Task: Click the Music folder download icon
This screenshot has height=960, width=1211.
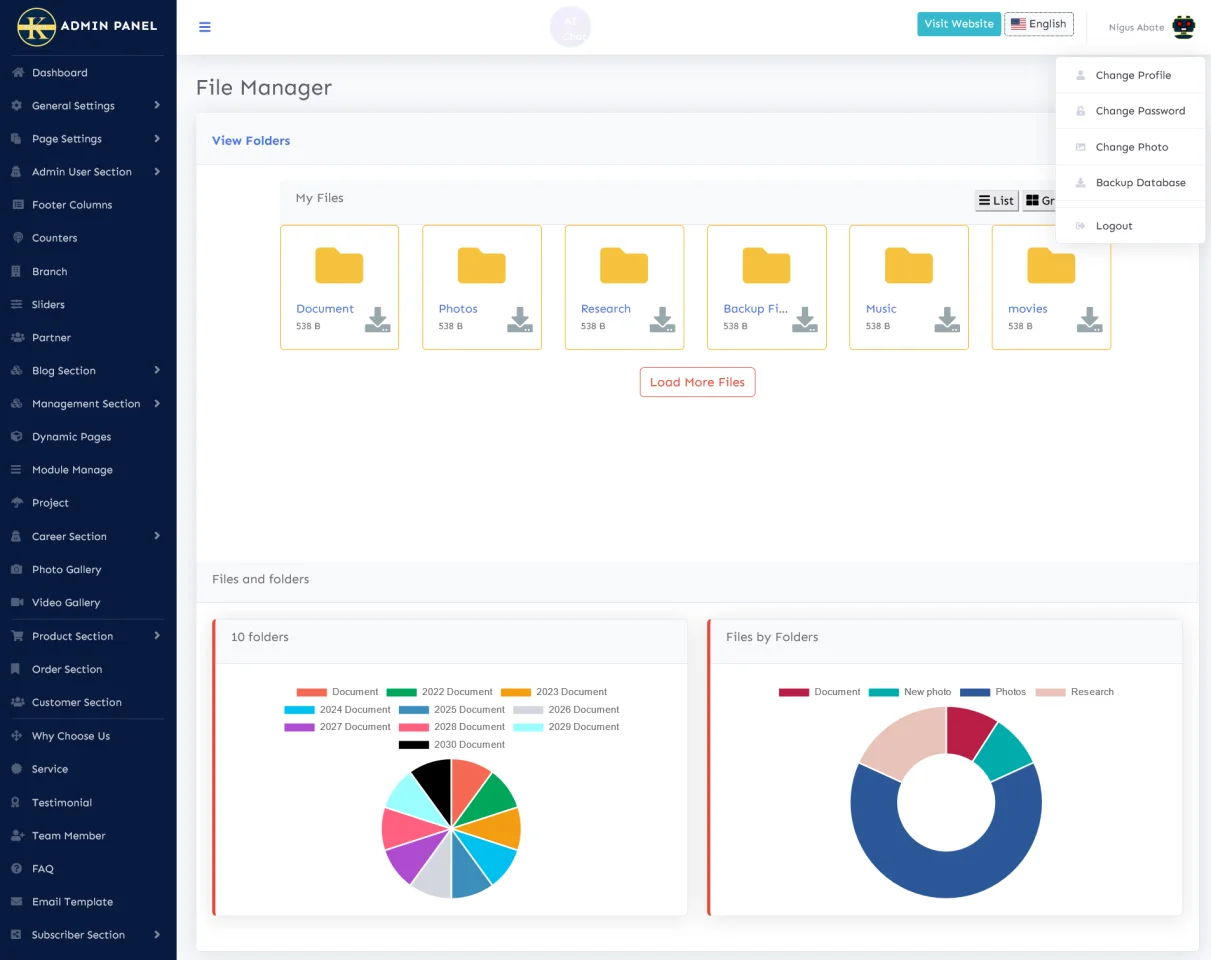Action: (947, 319)
